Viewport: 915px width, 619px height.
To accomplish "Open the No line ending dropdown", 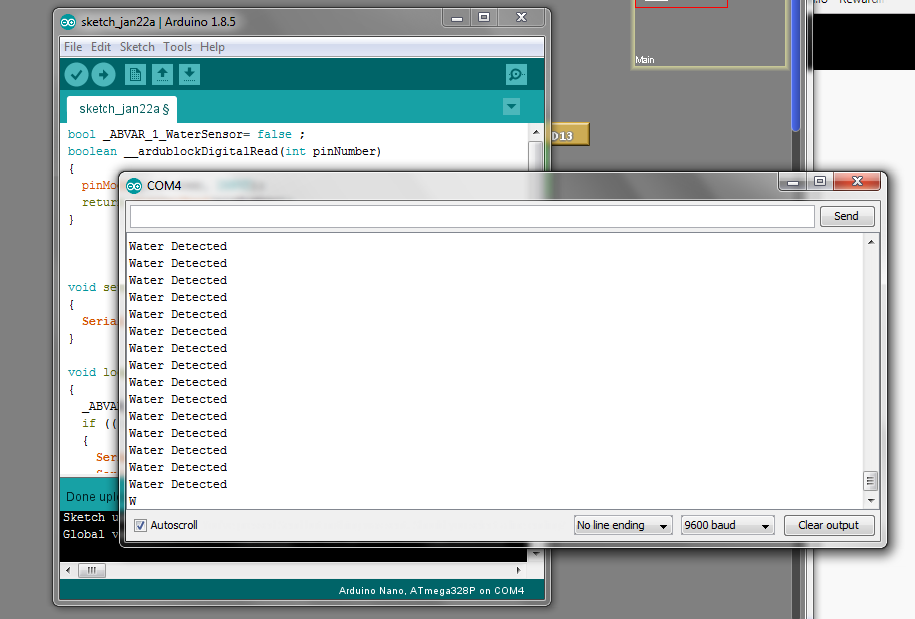I will click(623, 525).
